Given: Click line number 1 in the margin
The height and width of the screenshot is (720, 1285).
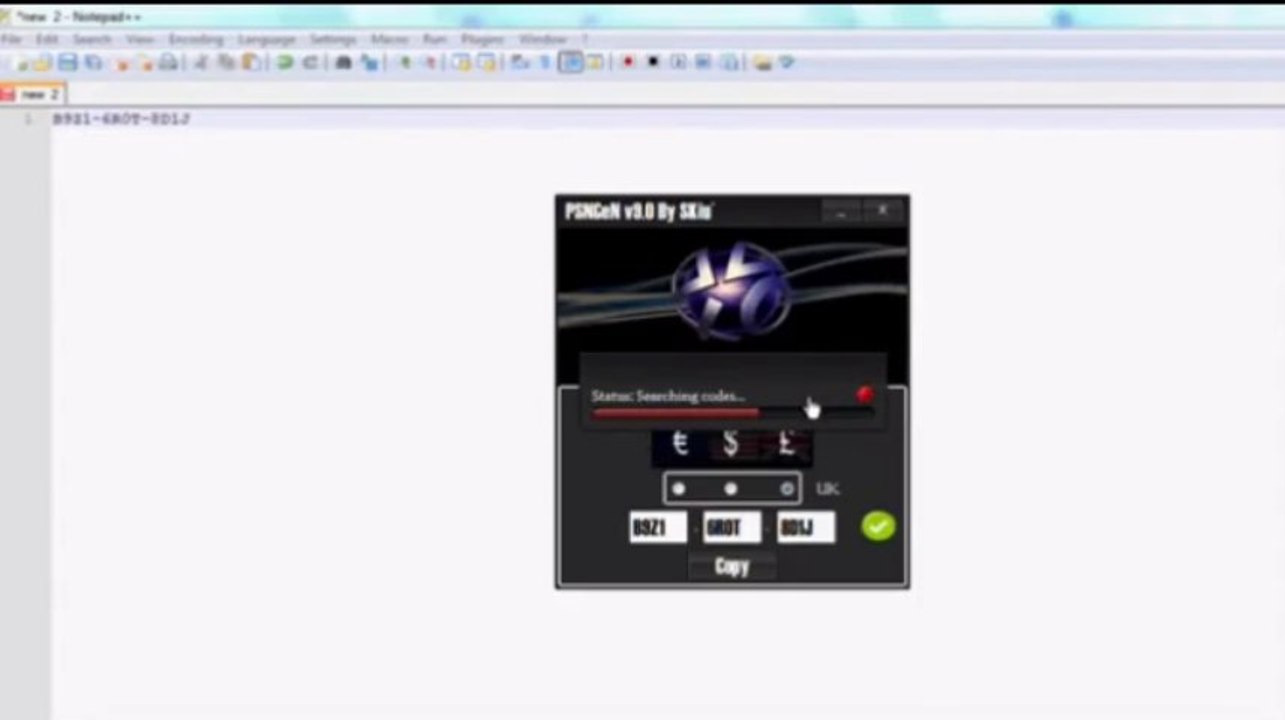Looking at the screenshot, I should point(28,118).
